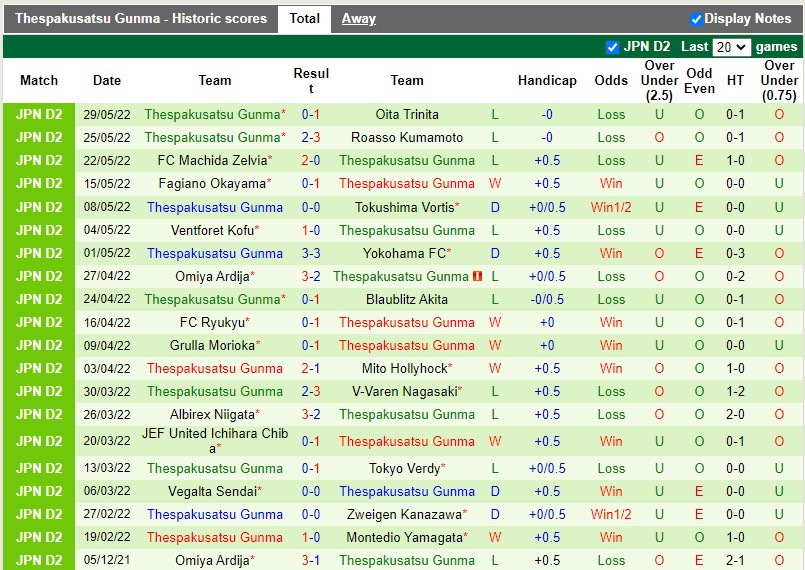The height and width of the screenshot is (570, 805).
Task: Click JPN D2 league cell for 08/05/22
Action: coord(39,207)
